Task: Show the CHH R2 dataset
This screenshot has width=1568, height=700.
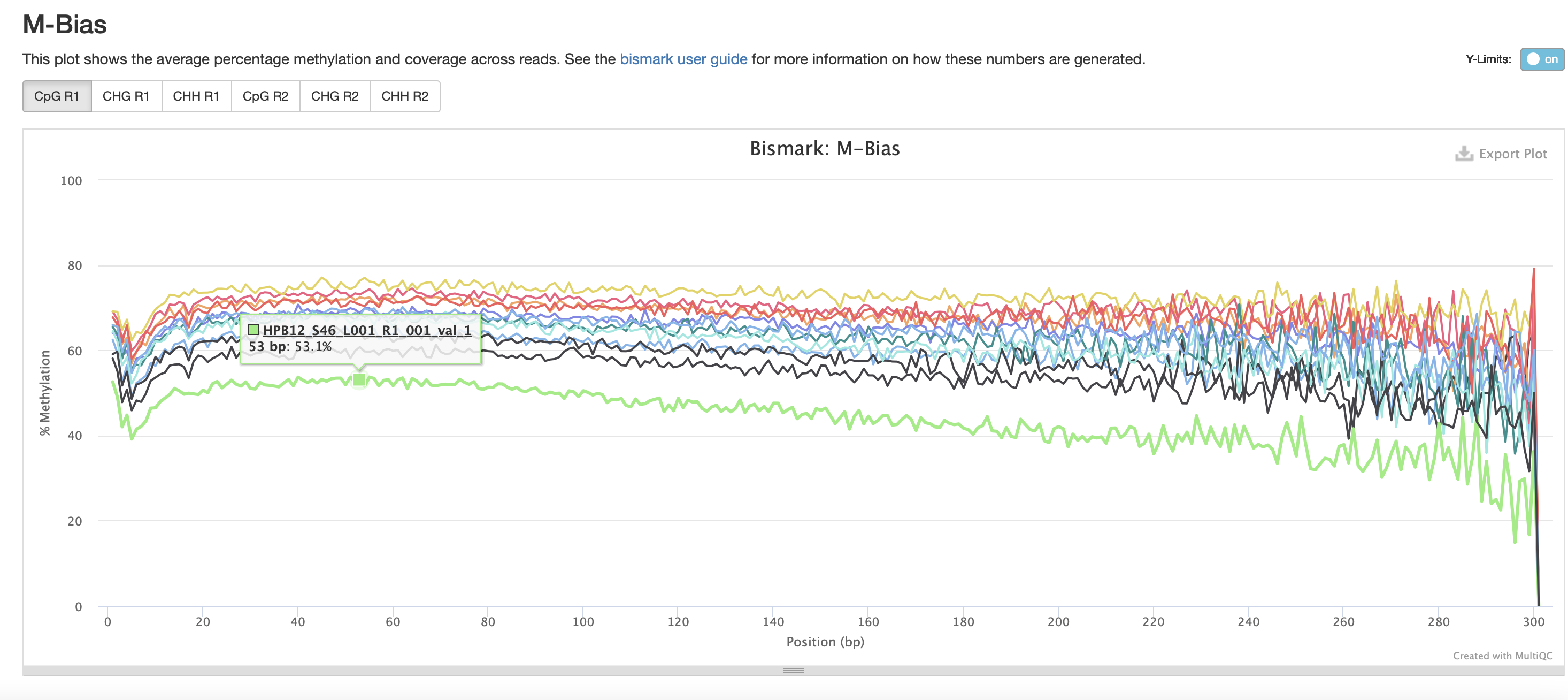Action: pos(405,96)
